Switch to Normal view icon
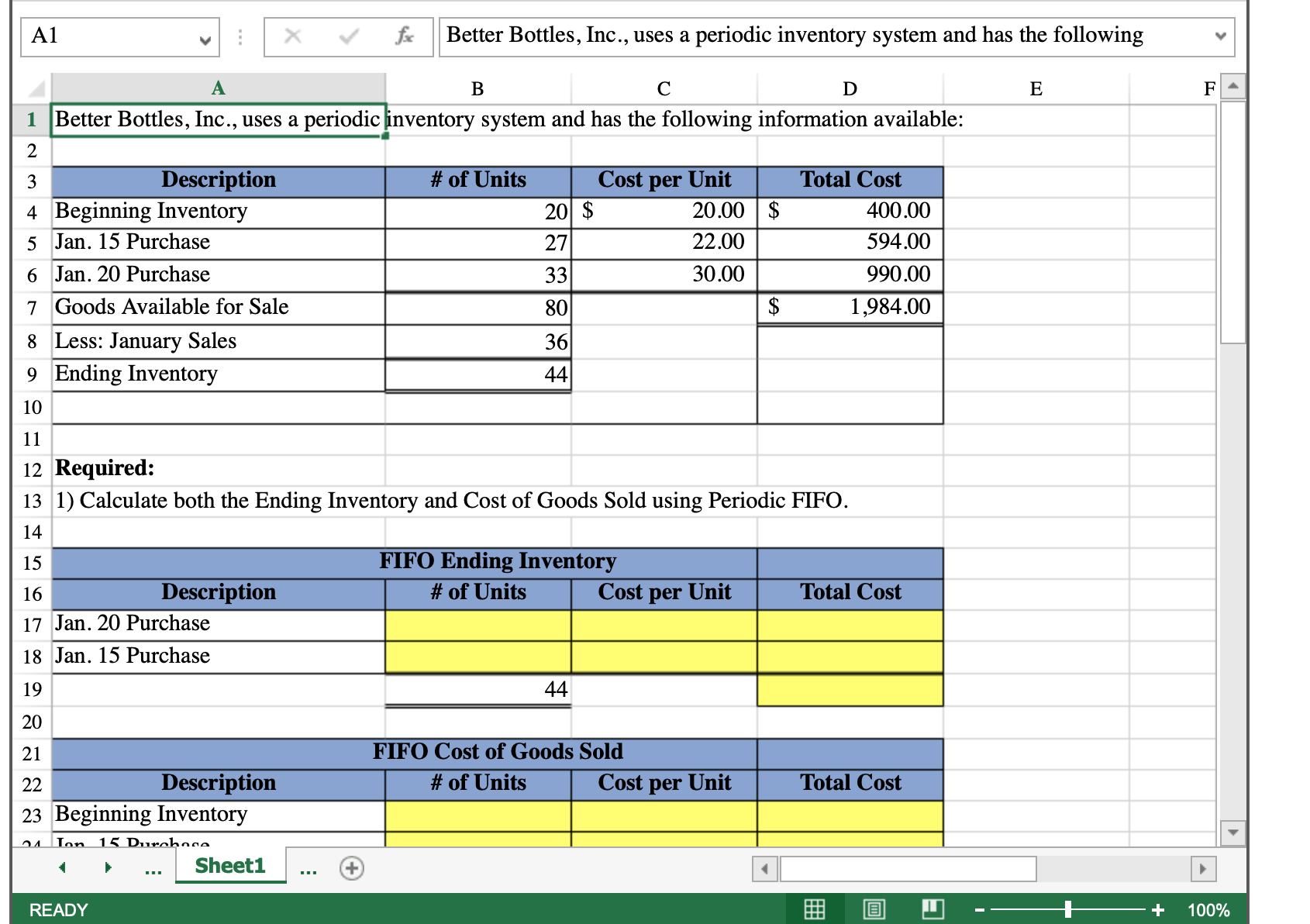The height and width of the screenshot is (924, 1310). [815, 909]
